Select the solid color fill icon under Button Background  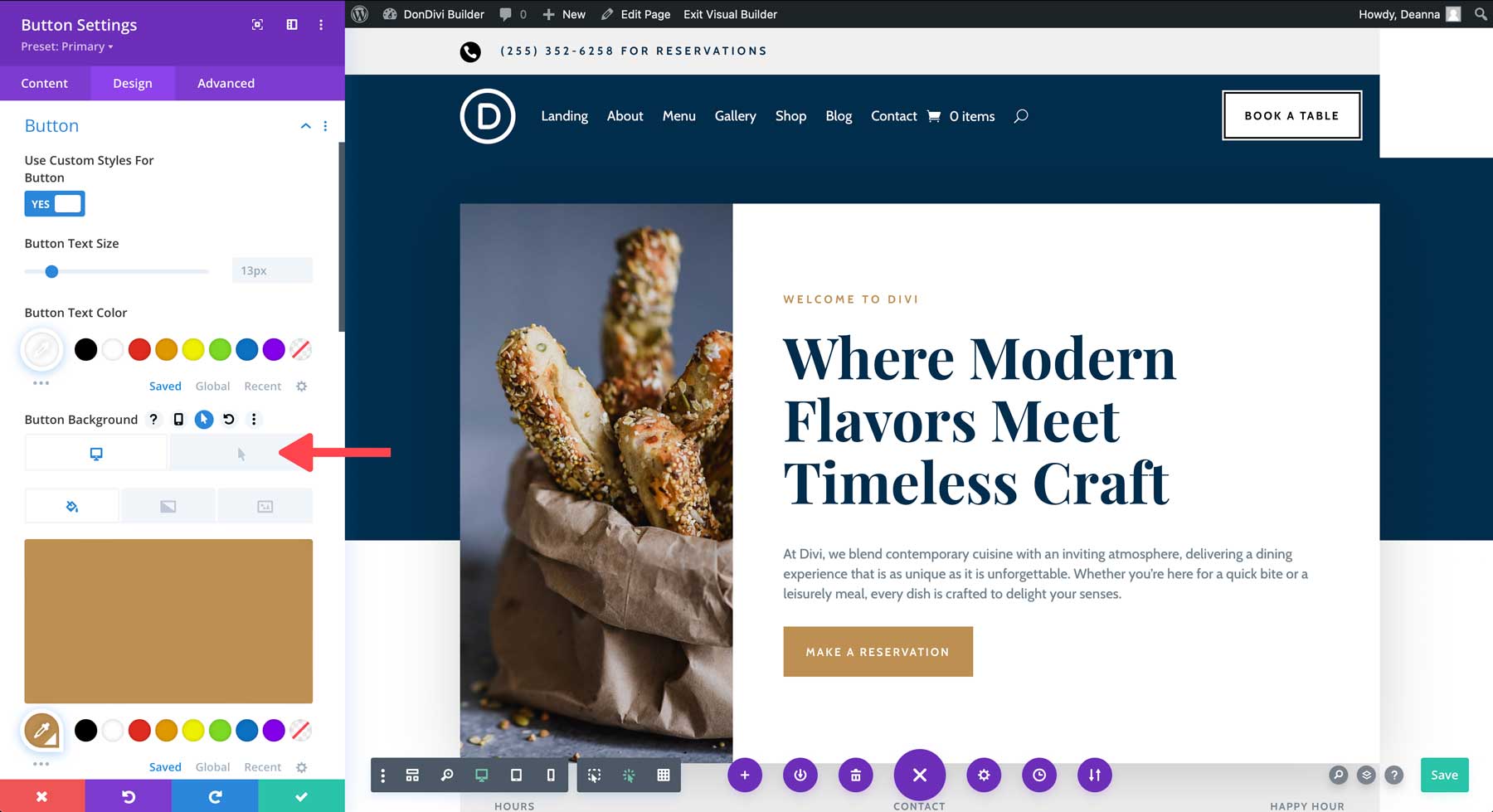click(x=71, y=505)
